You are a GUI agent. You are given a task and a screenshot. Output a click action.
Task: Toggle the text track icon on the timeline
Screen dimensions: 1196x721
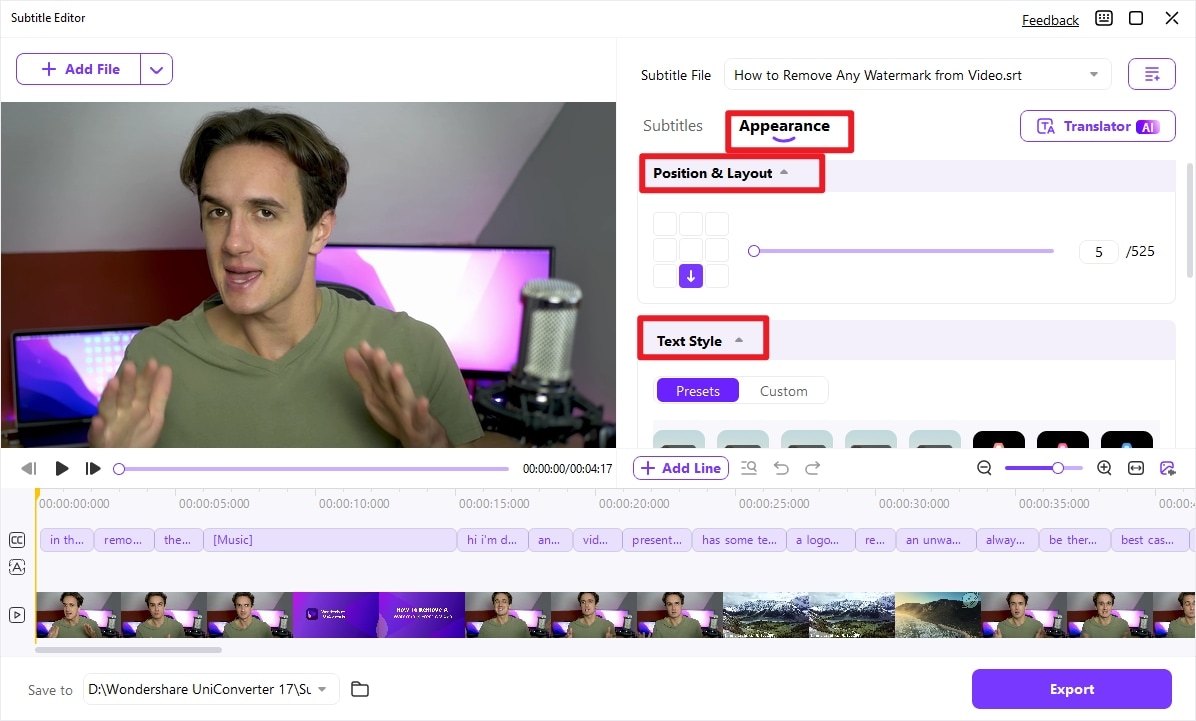[16, 567]
